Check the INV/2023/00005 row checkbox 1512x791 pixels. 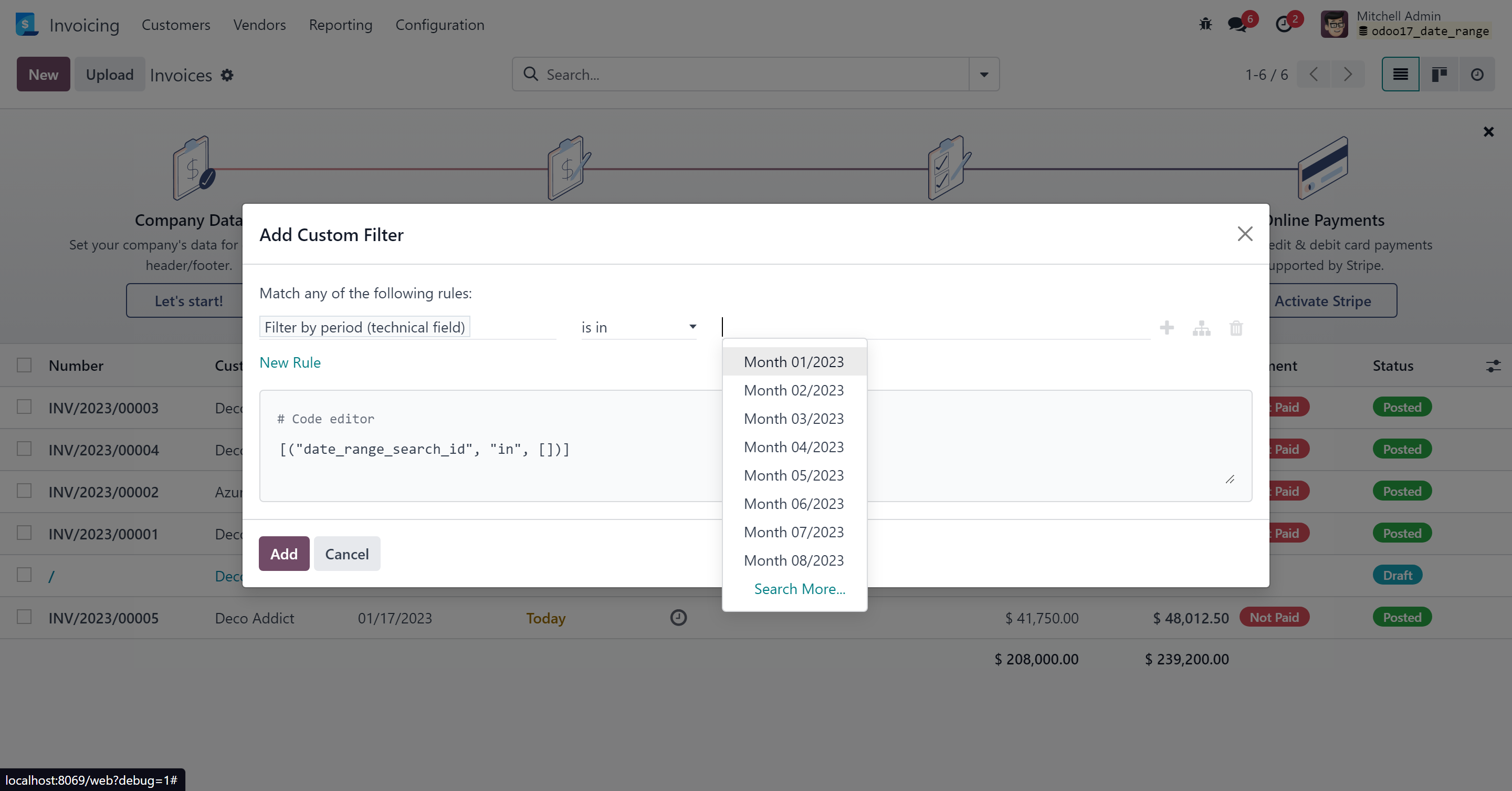click(24, 617)
